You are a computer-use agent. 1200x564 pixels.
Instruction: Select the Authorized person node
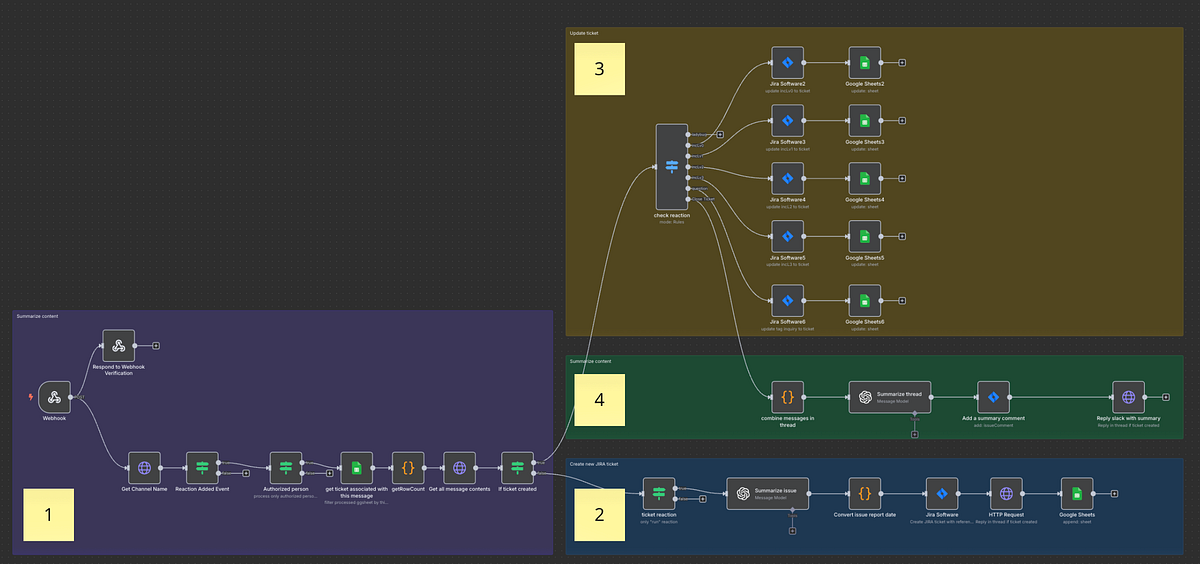(x=285, y=467)
